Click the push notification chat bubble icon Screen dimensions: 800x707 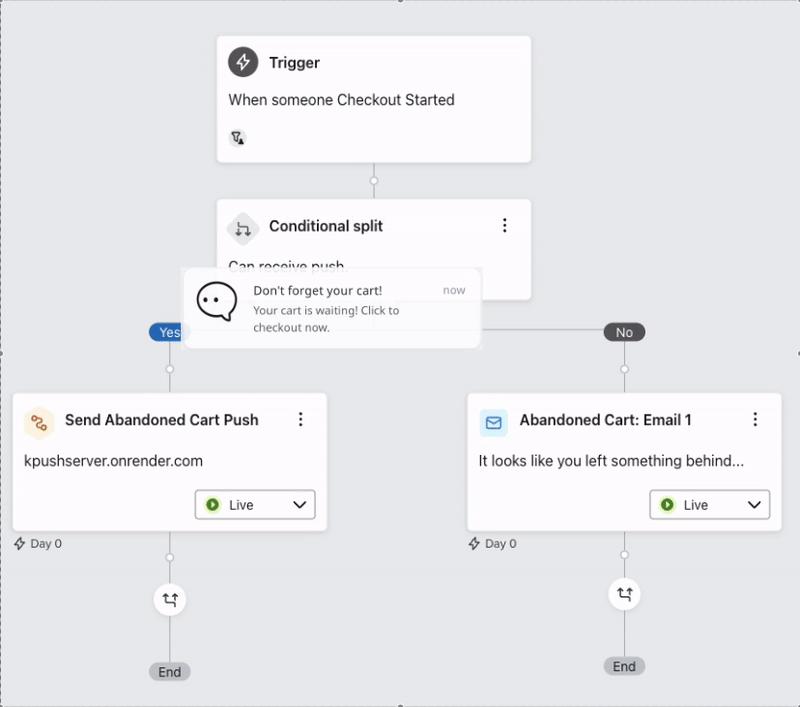pyautogui.click(x=216, y=301)
